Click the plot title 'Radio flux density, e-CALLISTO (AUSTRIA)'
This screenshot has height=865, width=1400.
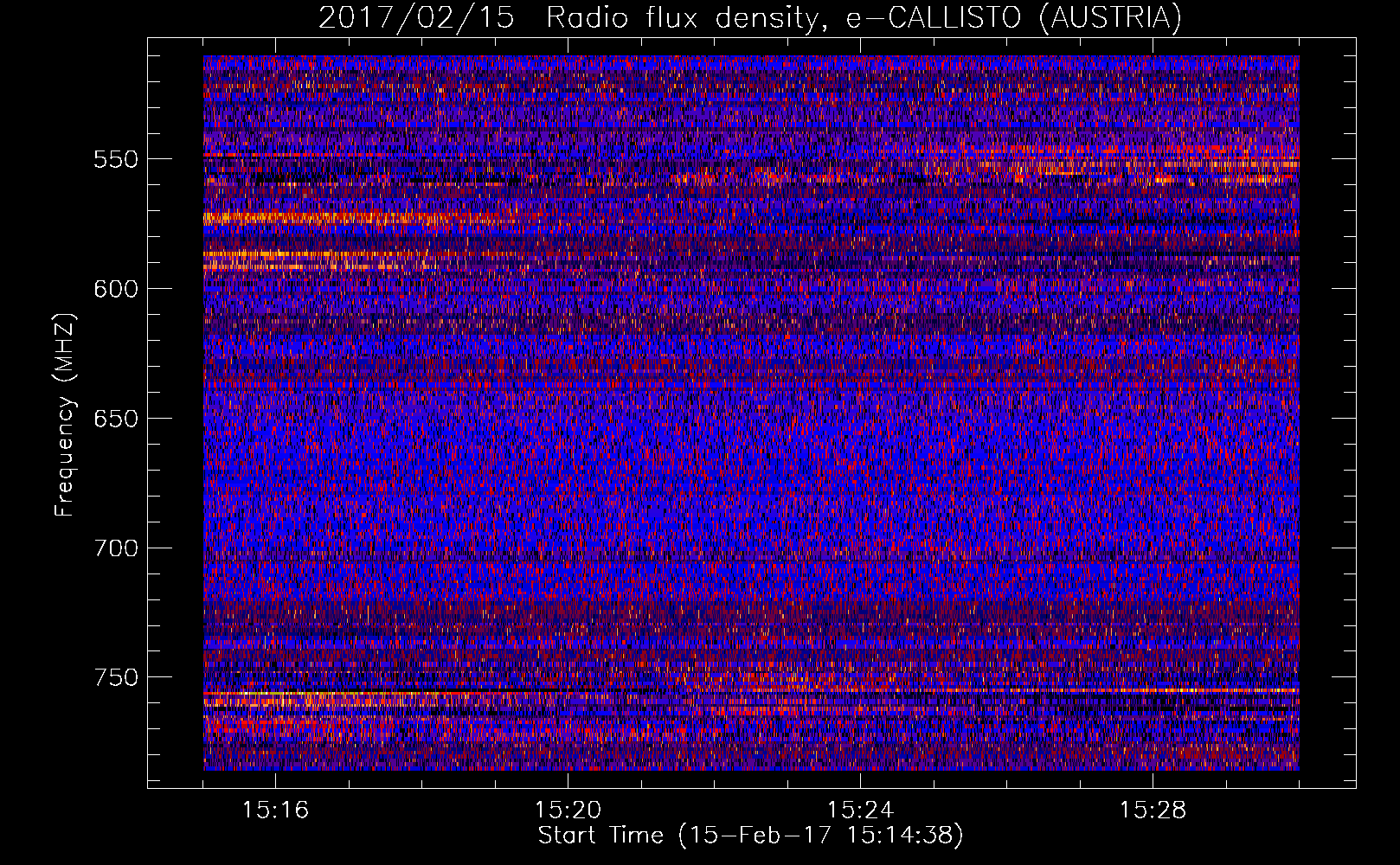(864, 18)
